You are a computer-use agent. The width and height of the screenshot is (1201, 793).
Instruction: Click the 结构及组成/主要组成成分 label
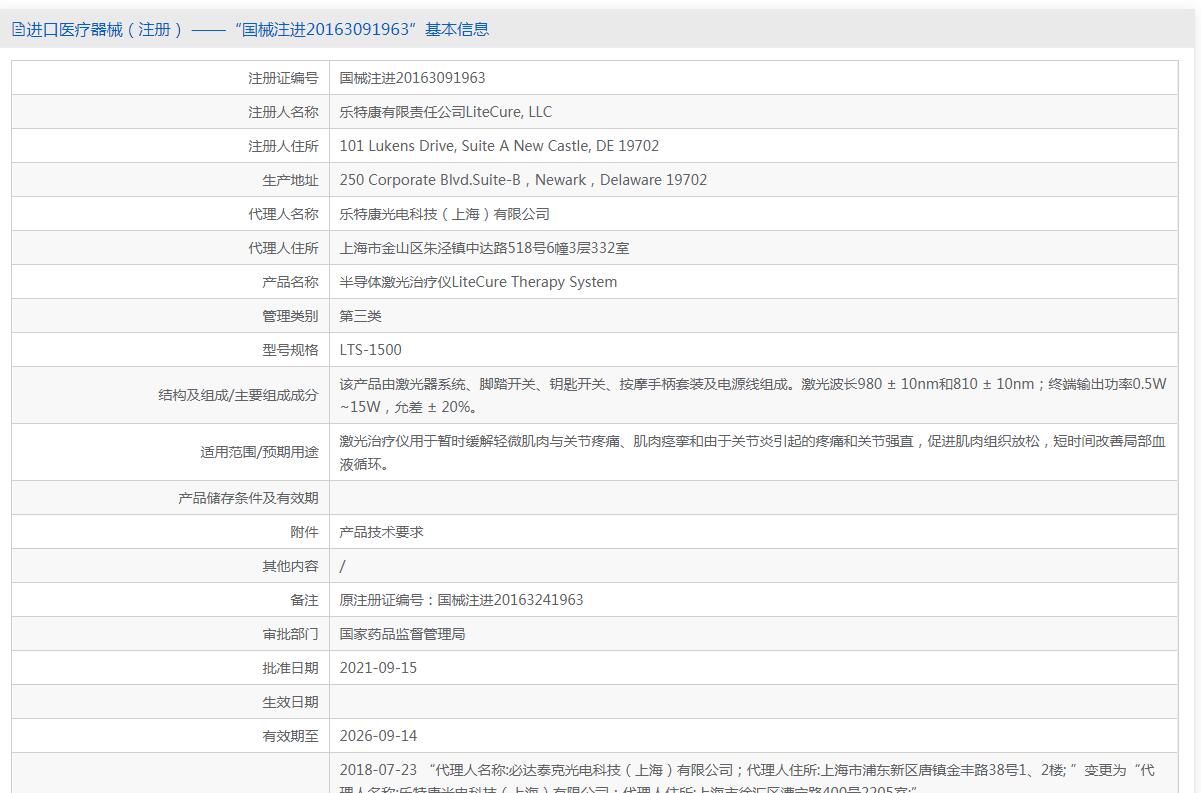(238, 395)
